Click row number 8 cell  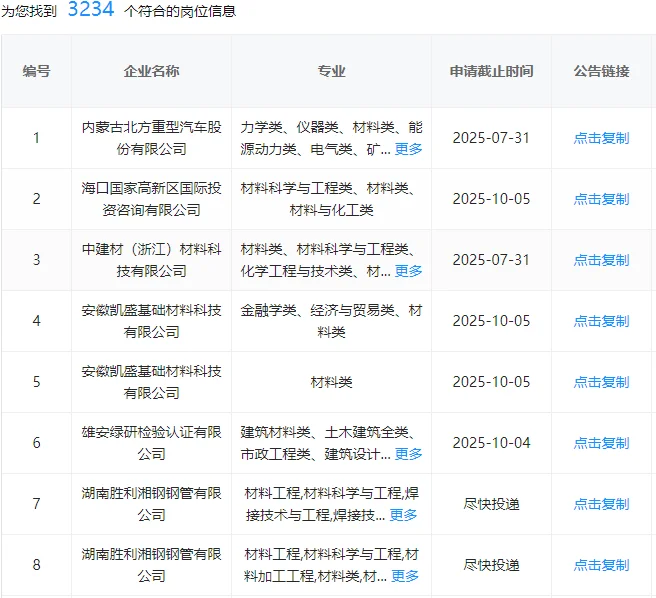pos(36,565)
